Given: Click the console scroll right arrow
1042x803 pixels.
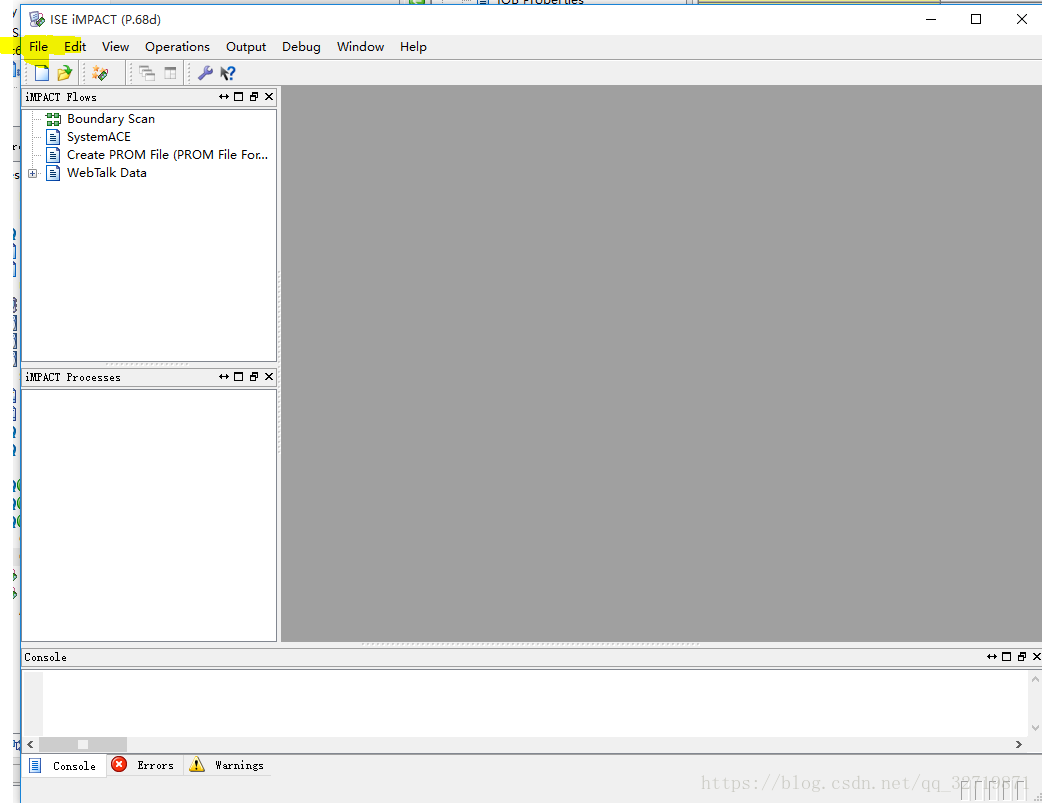Looking at the screenshot, I should 1019,744.
